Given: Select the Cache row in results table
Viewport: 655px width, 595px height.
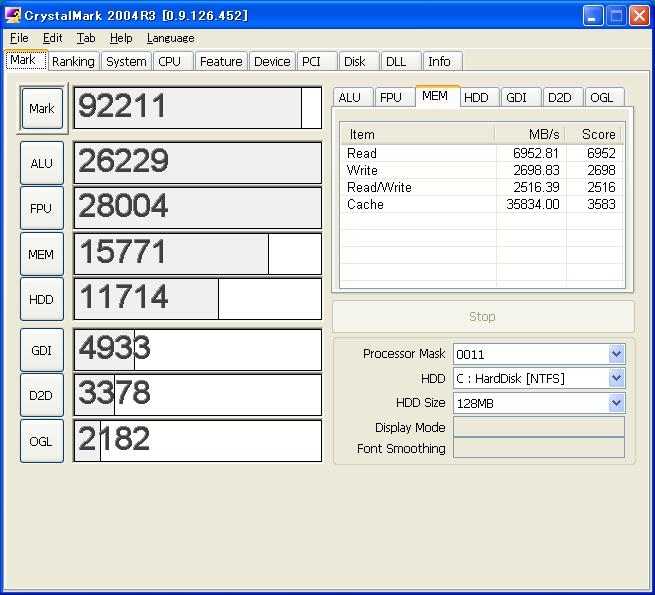Looking at the screenshot, I should (481, 204).
